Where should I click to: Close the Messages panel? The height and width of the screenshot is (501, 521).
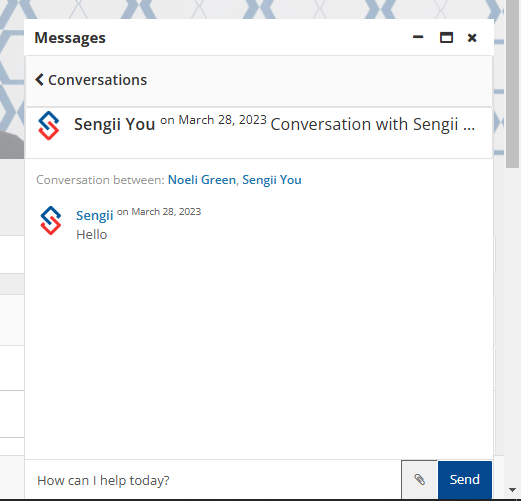(x=472, y=38)
